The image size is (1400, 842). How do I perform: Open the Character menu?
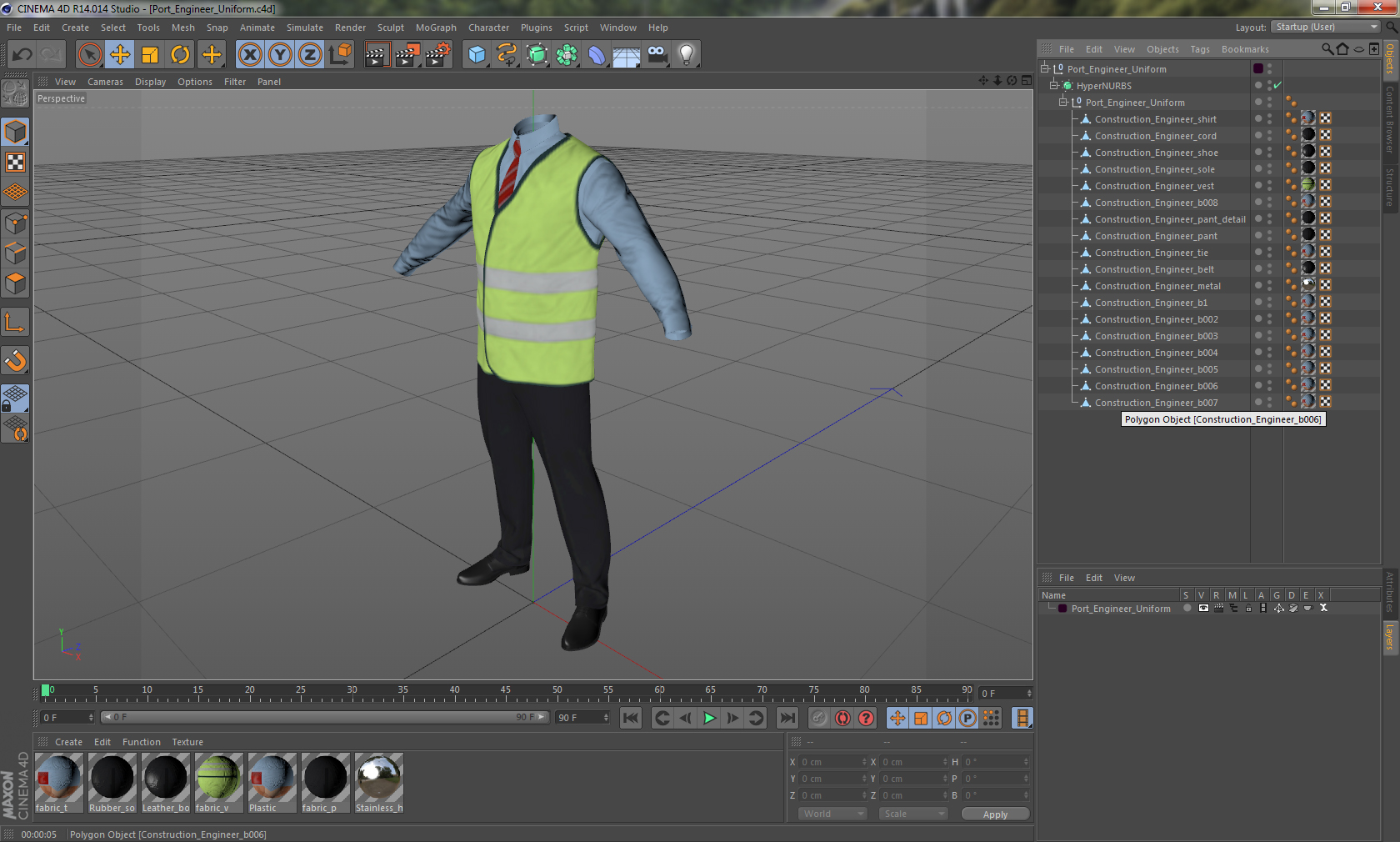tap(488, 28)
